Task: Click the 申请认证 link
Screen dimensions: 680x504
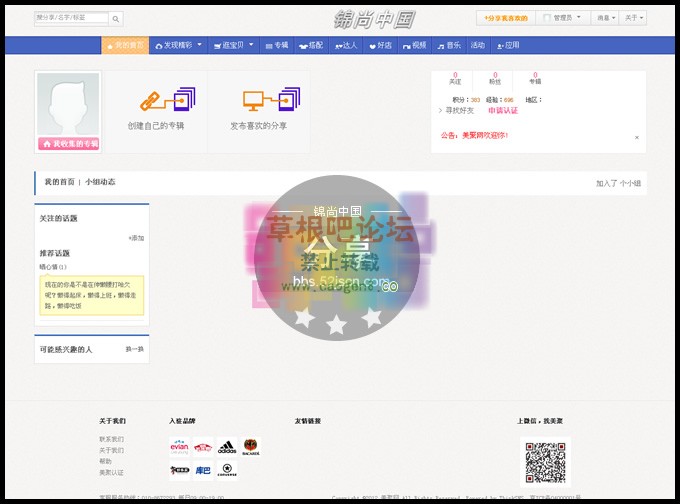Action: (504, 110)
